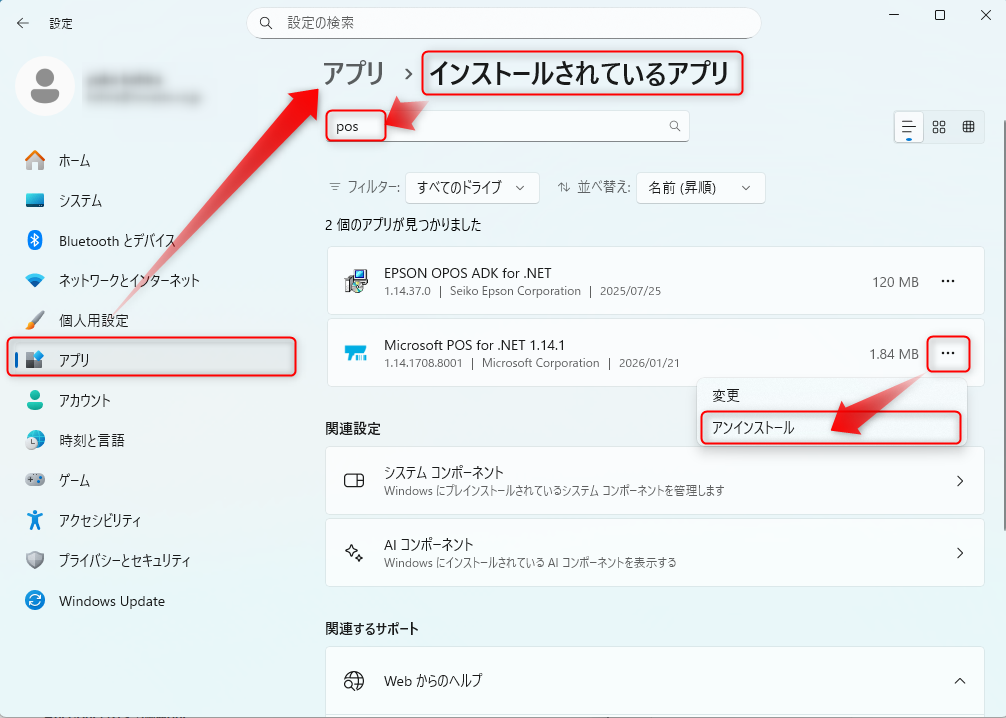Click the 関連設定 heading
The image size is (1006, 718).
[x=353, y=429]
